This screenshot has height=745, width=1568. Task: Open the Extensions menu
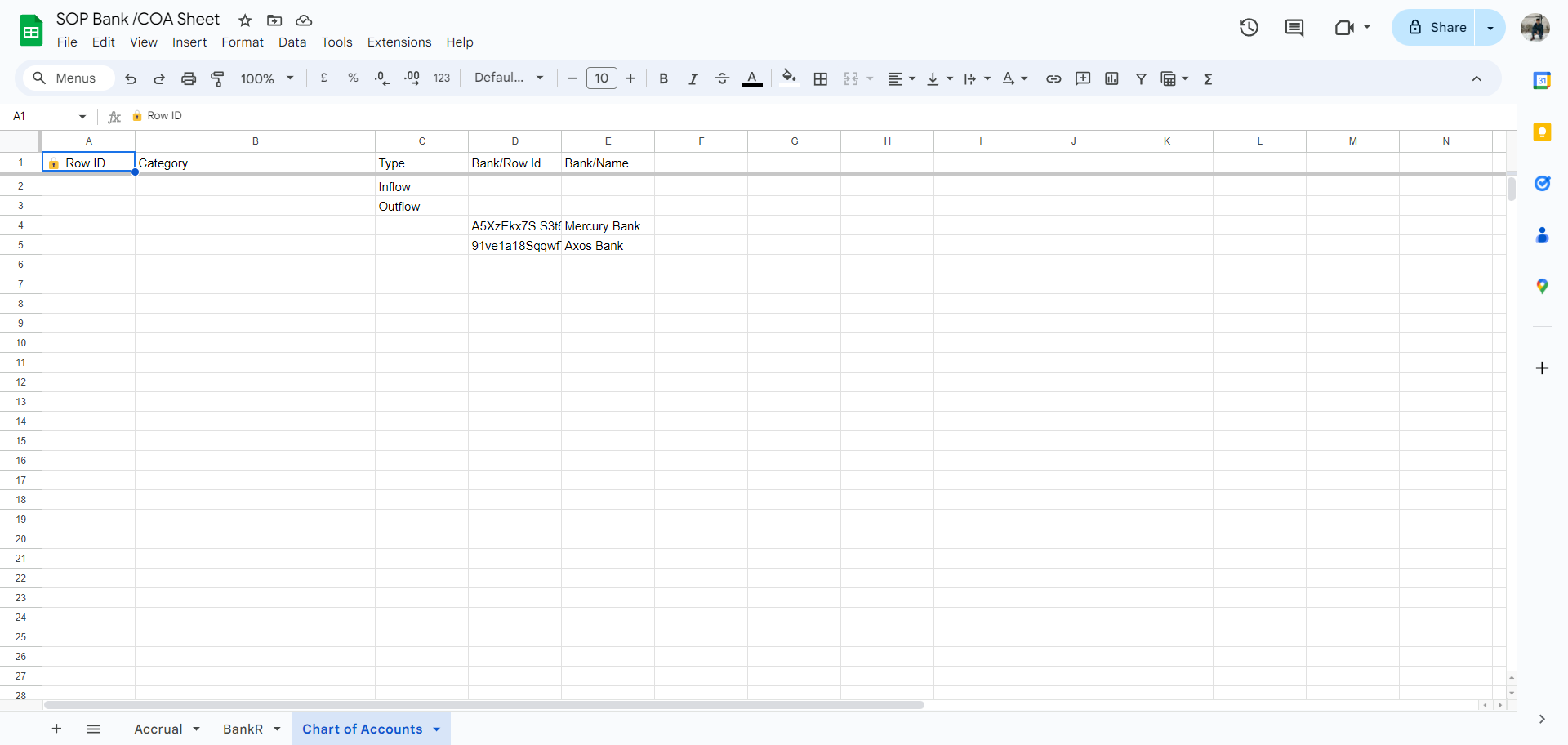point(399,42)
